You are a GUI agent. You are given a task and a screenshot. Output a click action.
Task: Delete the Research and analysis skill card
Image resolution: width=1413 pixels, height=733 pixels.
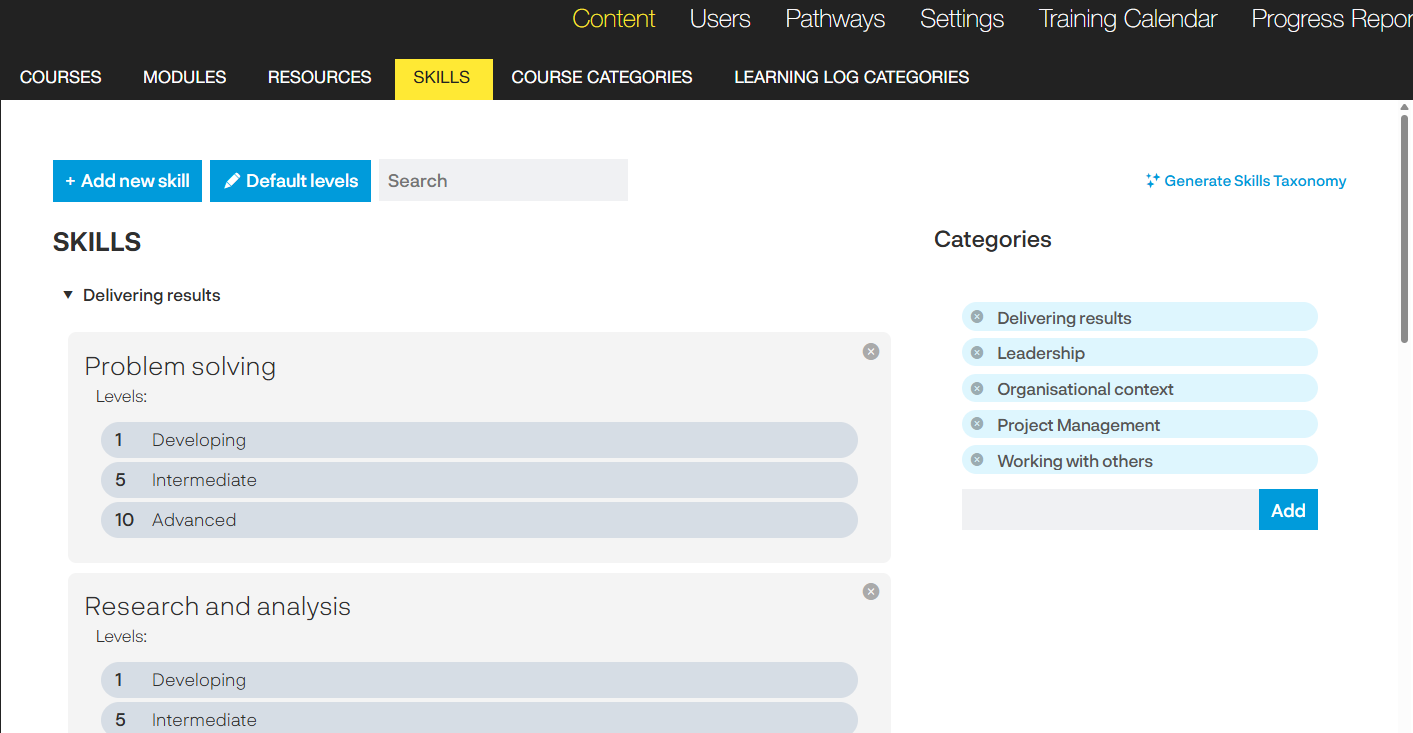click(871, 592)
